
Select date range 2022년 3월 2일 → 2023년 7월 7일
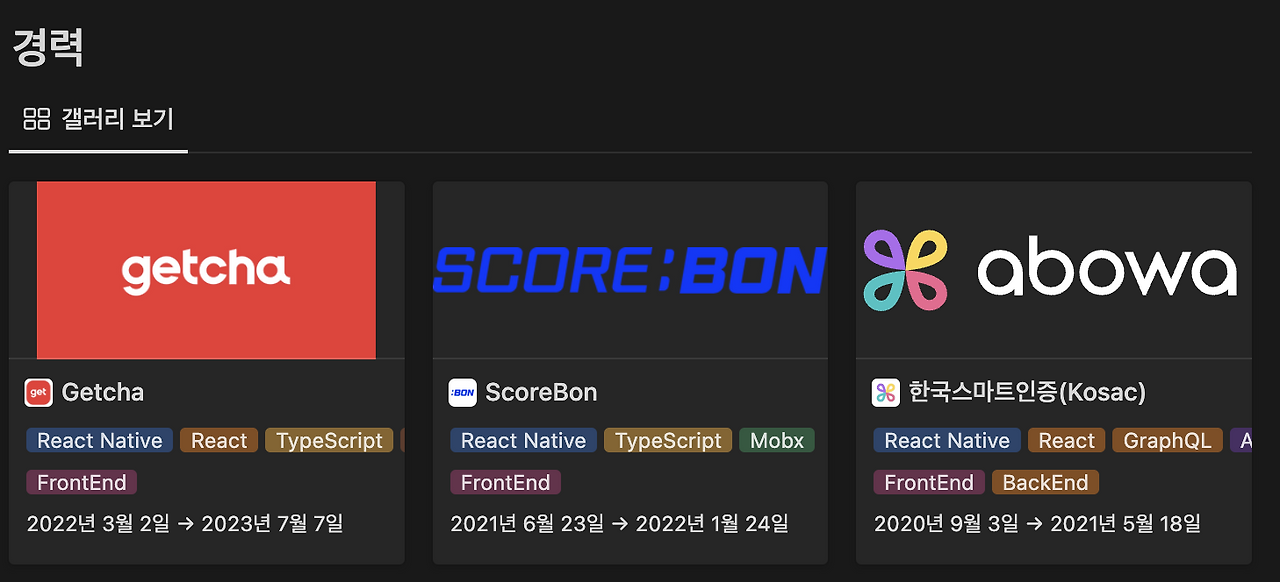pos(185,523)
